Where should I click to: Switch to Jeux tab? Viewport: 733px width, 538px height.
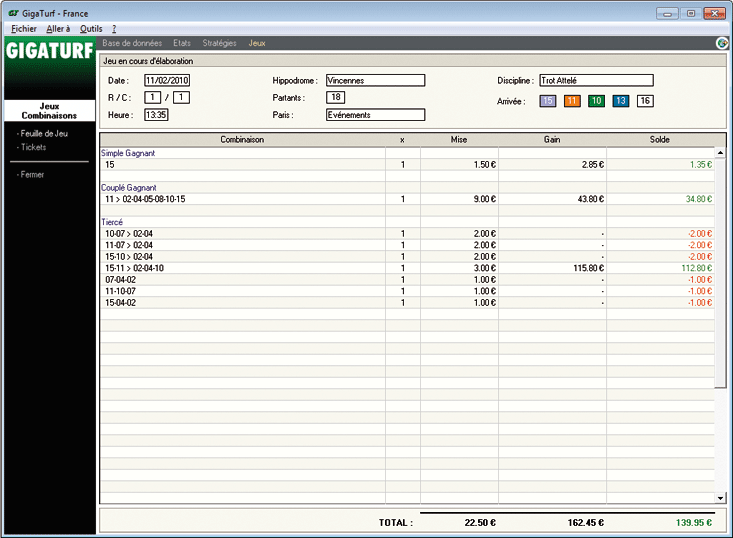(x=257, y=43)
